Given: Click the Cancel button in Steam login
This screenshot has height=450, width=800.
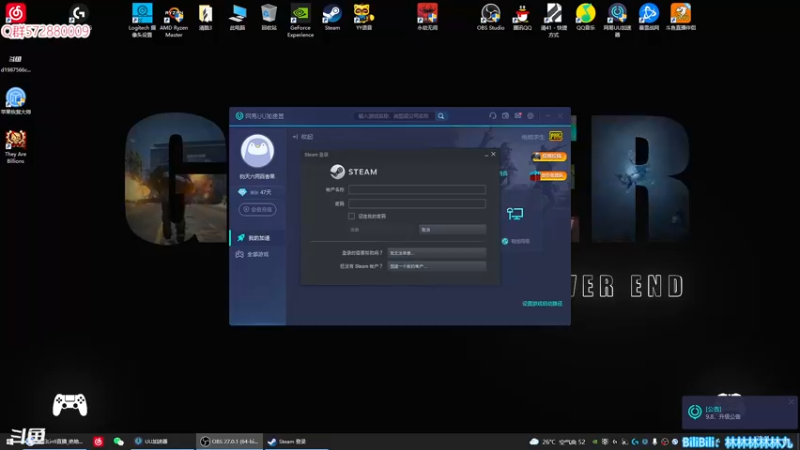Looking at the screenshot, I should pos(452,230).
